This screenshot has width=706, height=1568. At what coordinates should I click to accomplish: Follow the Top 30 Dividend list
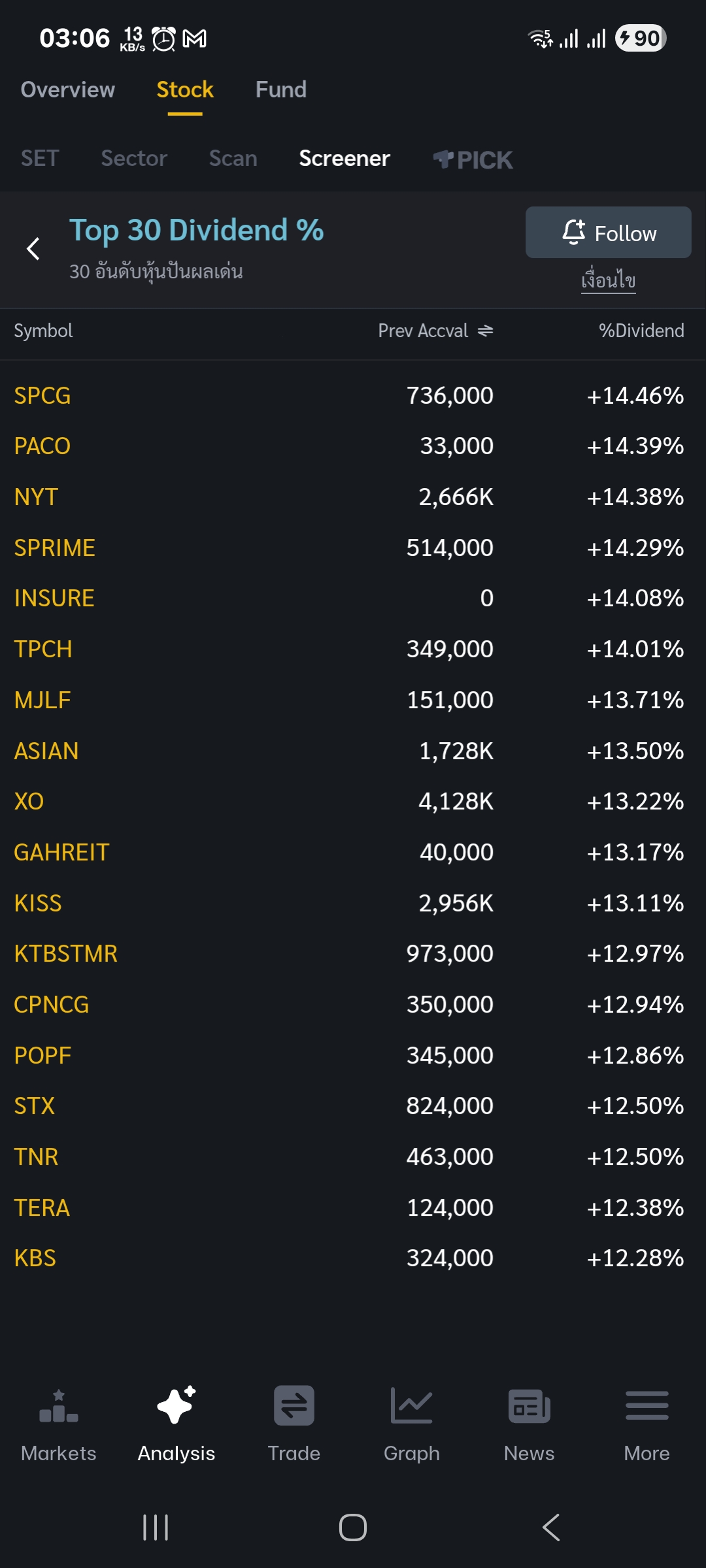tap(609, 233)
